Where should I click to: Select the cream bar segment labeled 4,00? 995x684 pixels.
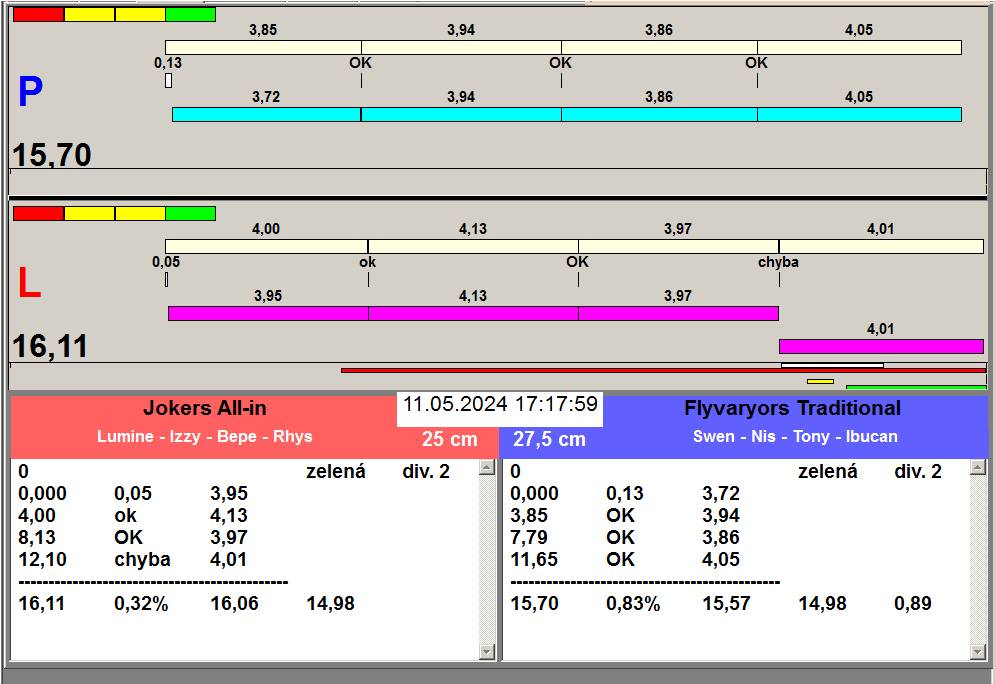click(x=267, y=246)
